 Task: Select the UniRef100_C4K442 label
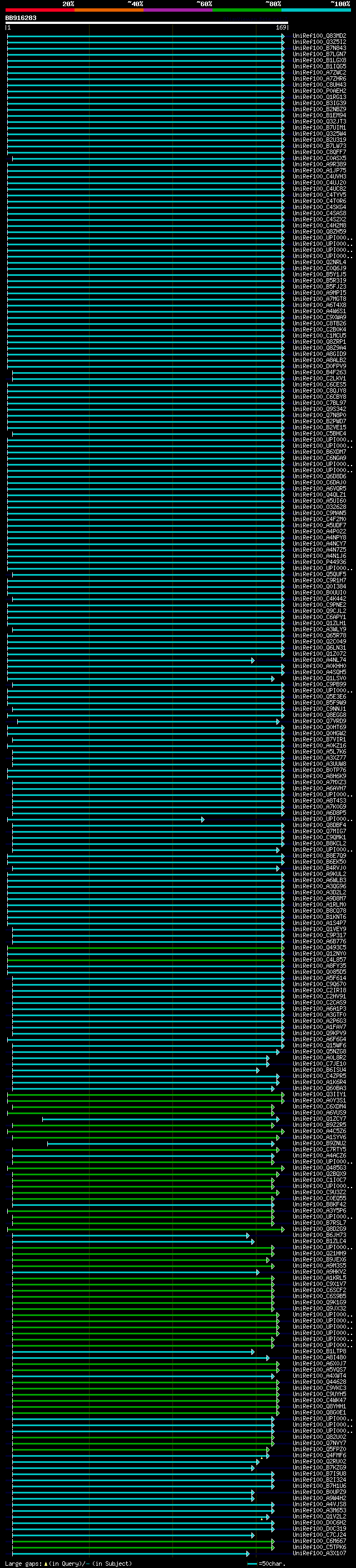click(319, 599)
